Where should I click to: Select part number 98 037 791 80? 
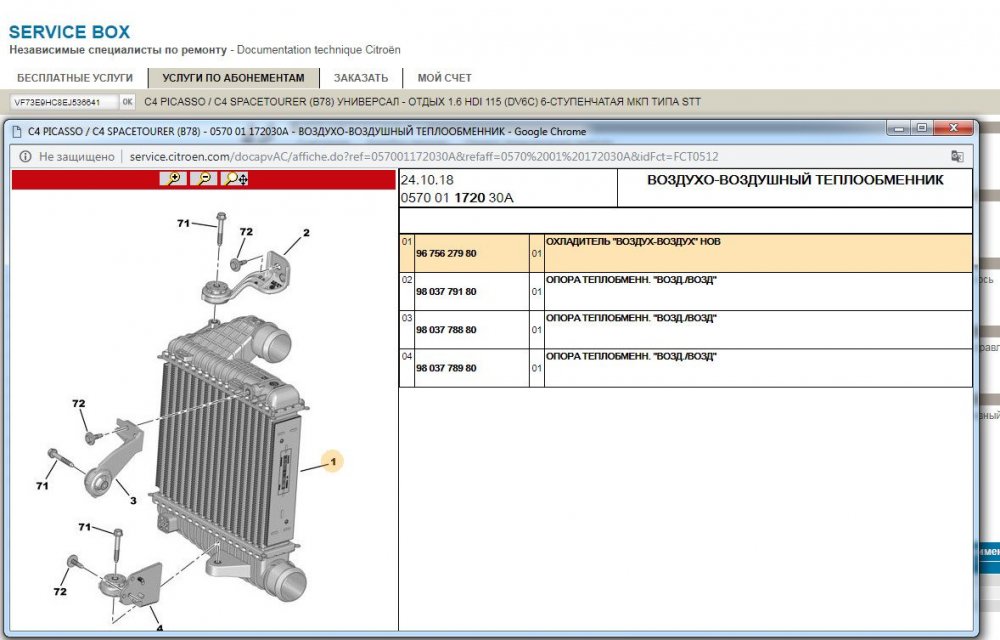pos(446,292)
